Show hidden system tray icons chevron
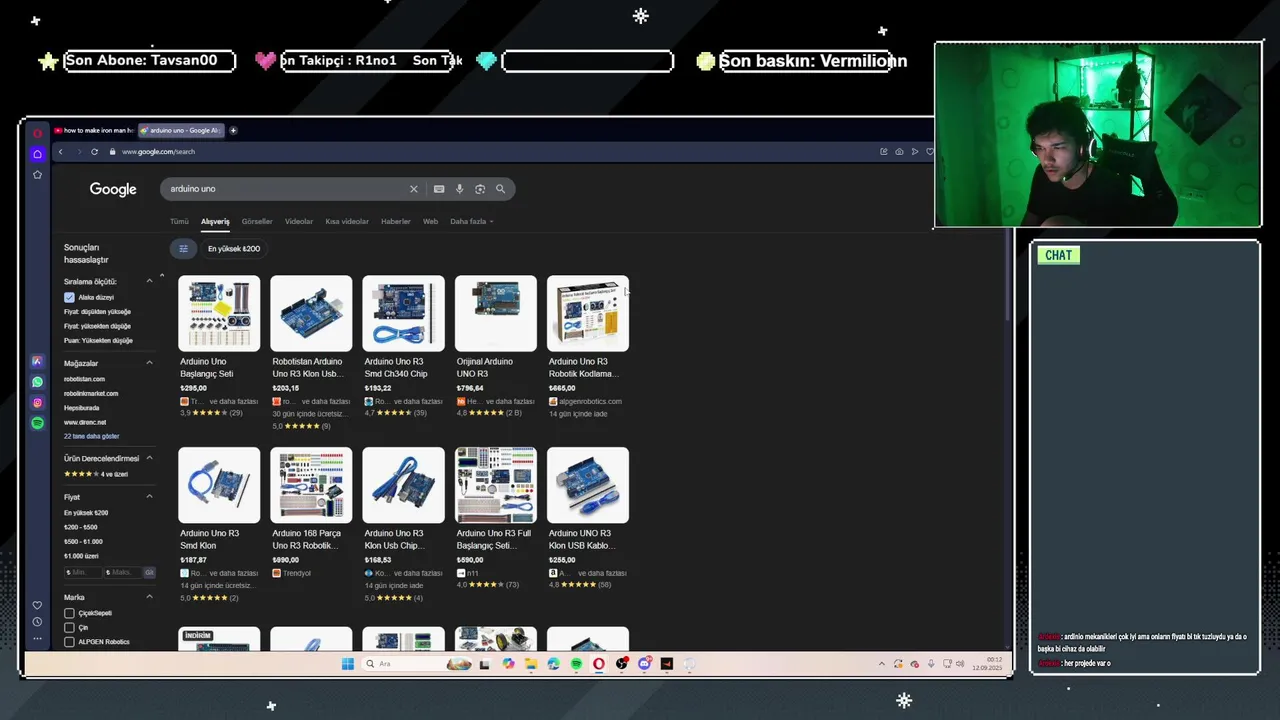This screenshot has width=1280, height=720. [x=882, y=664]
